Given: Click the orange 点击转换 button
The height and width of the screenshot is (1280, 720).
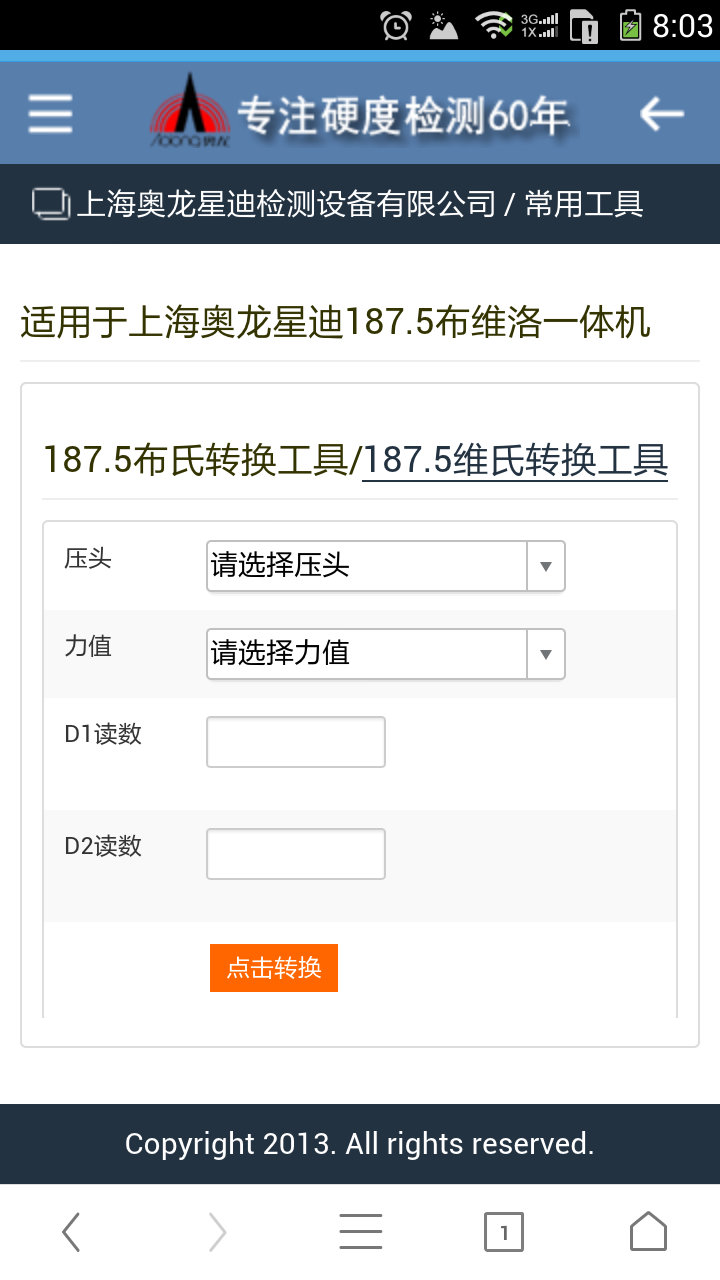Looking at the screenshot, I should (274, 968).
